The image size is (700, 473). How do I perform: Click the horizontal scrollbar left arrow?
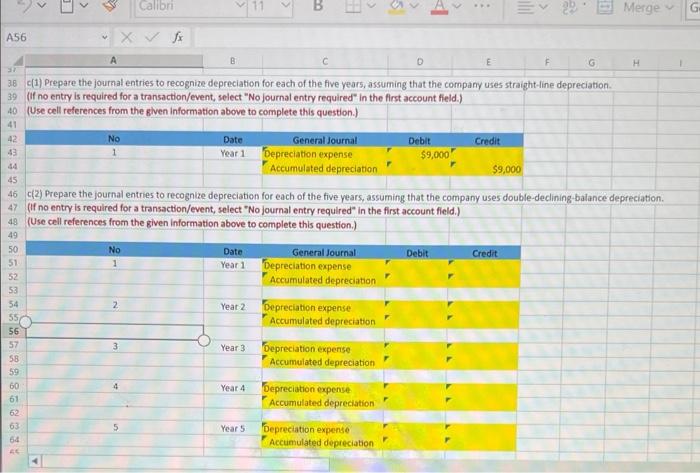tap(34, 461)
